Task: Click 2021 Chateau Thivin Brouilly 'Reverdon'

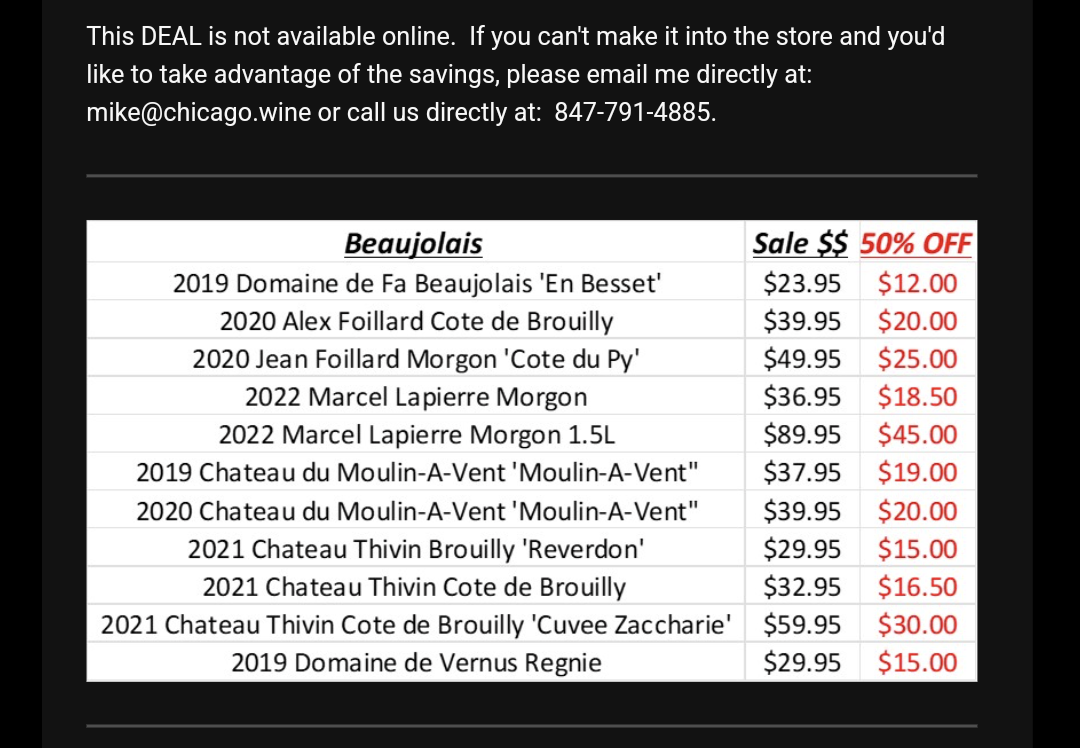Action: [416, 549]
